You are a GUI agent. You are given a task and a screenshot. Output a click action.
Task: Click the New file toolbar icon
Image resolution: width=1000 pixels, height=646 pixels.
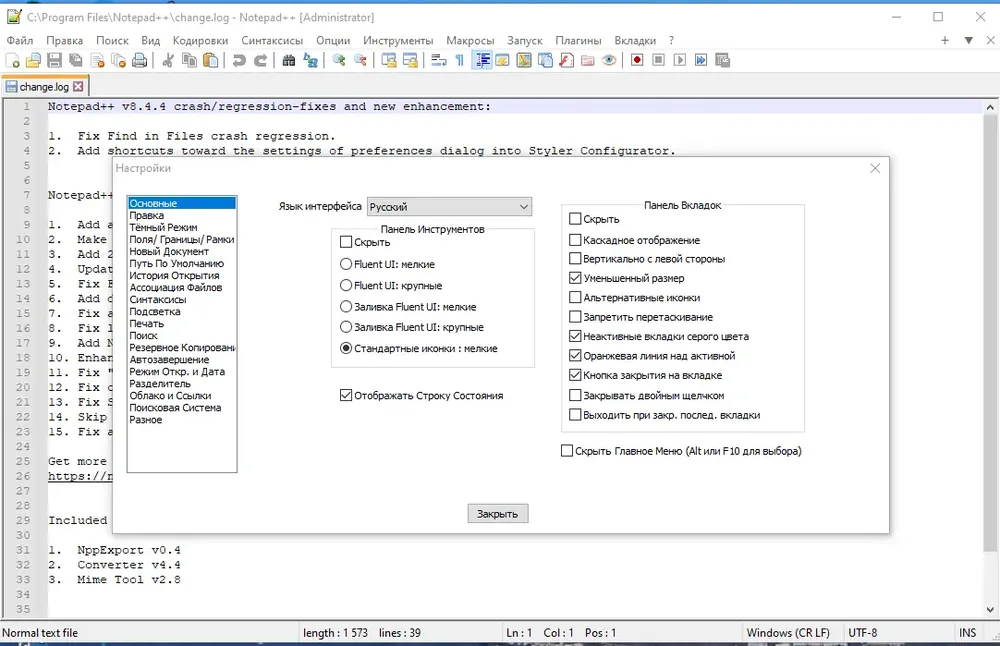pos(12,61)
